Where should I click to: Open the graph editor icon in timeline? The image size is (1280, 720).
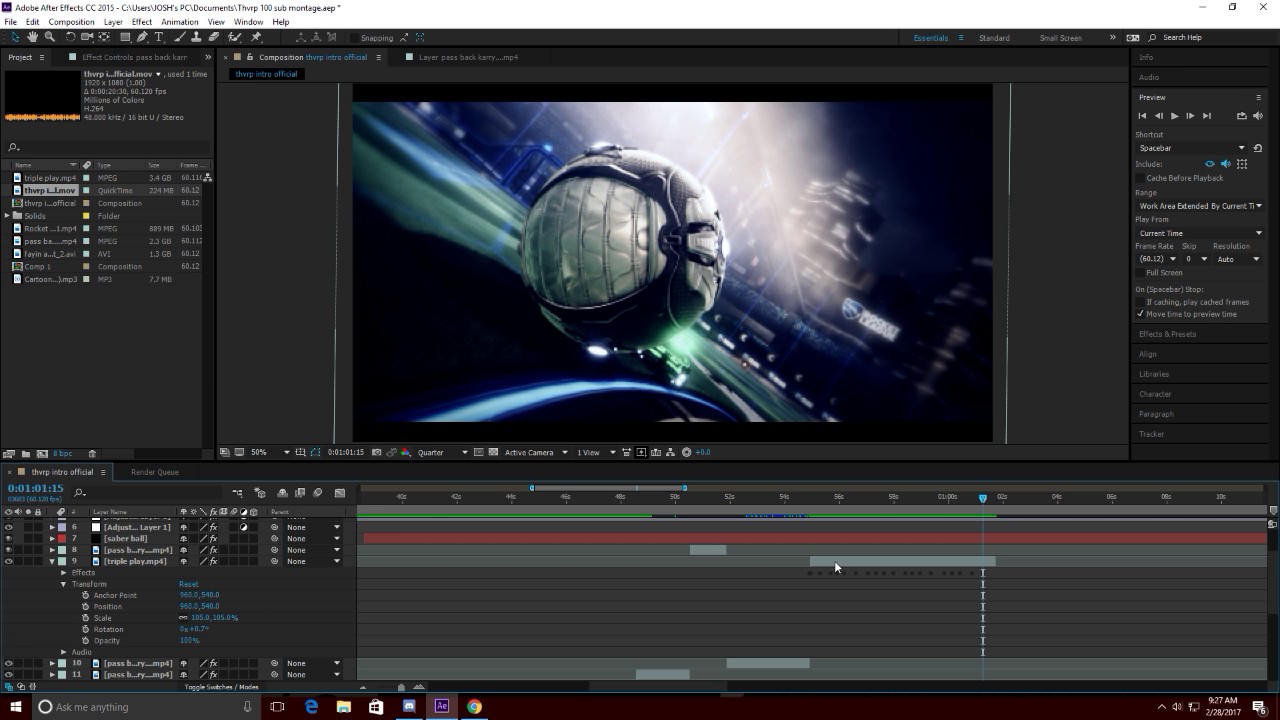click(340, 493)
